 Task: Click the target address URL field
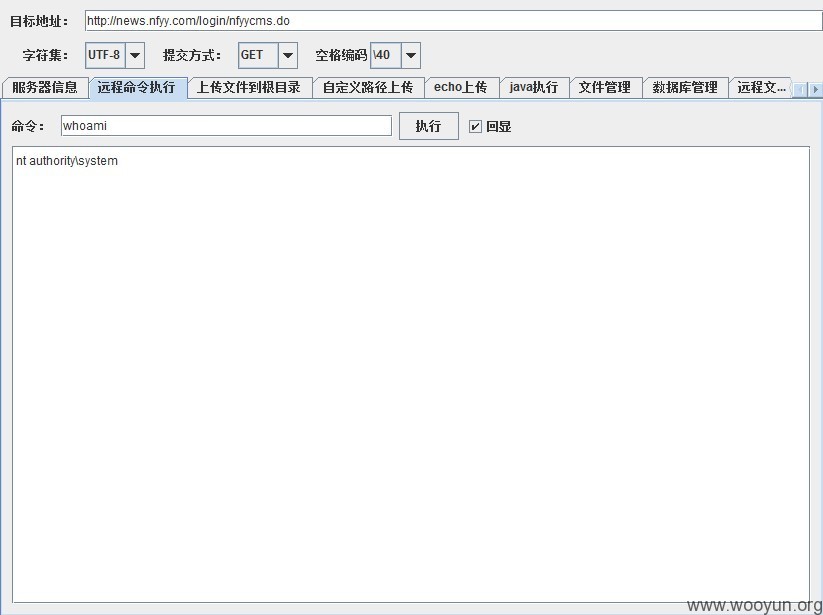click(x=453, y=21)
